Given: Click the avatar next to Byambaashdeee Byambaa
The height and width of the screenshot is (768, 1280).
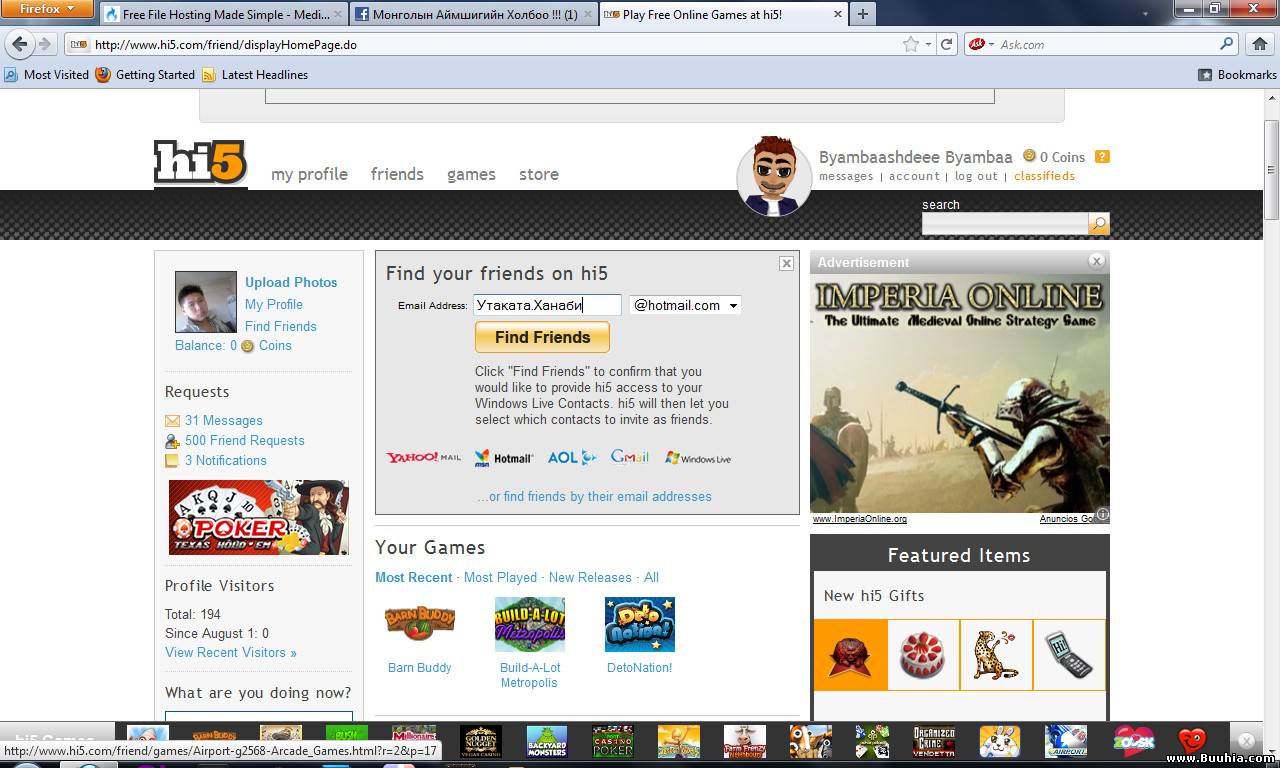Looking at the screenshot, I should [773, 177].
